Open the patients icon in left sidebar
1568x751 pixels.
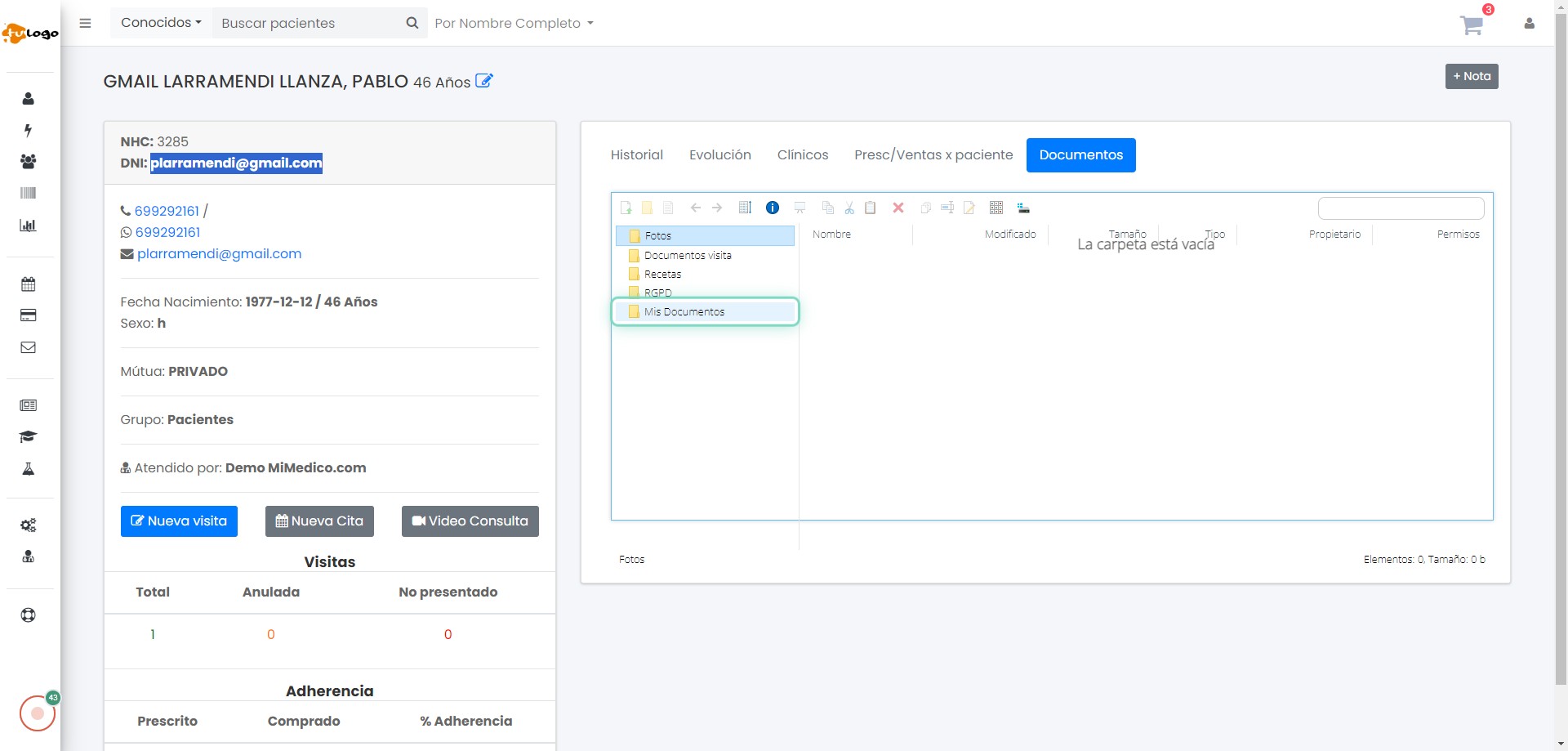pyautogui.click(x=28, y=99)
